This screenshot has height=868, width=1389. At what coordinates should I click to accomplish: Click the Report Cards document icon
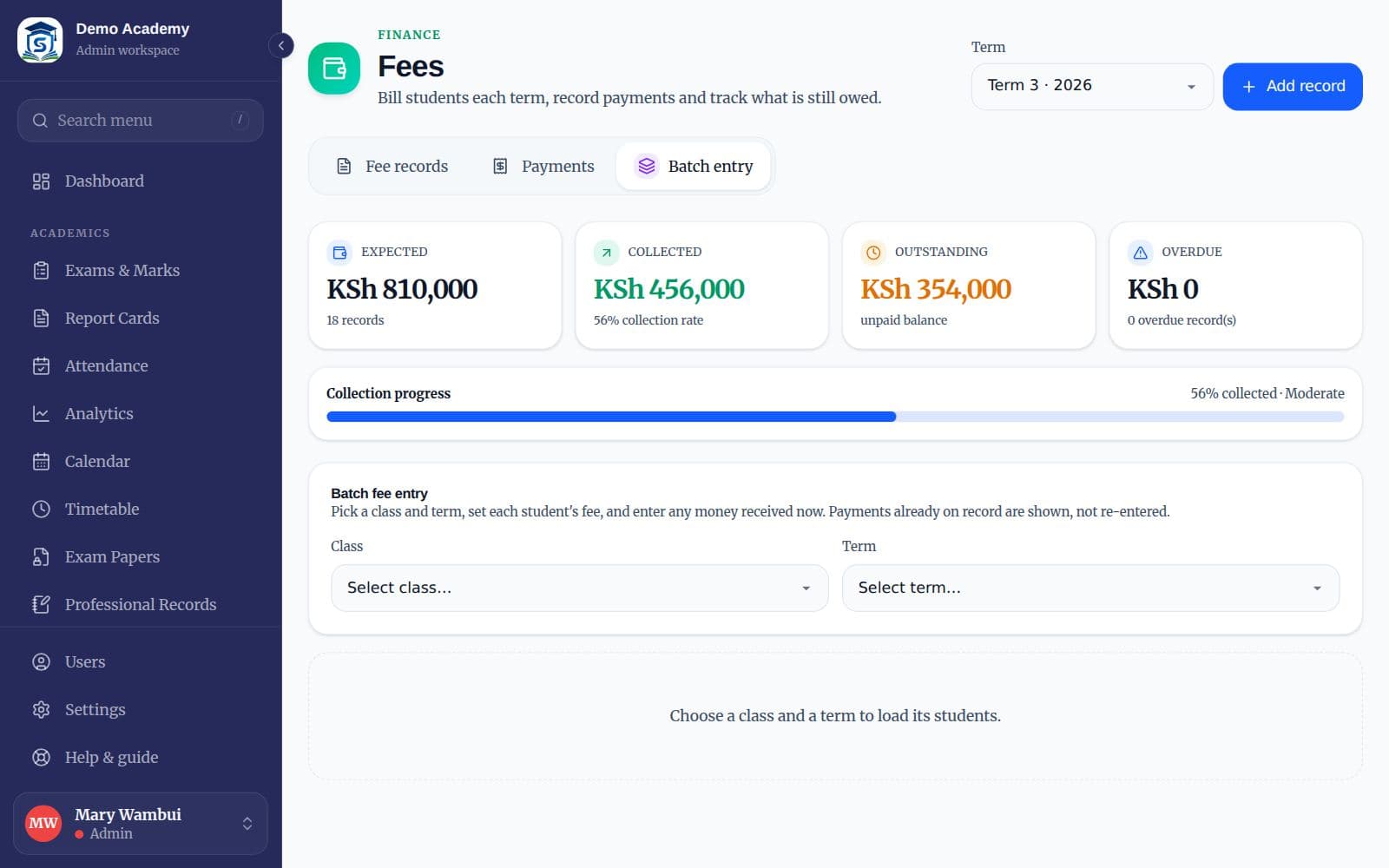pos(41,319)
